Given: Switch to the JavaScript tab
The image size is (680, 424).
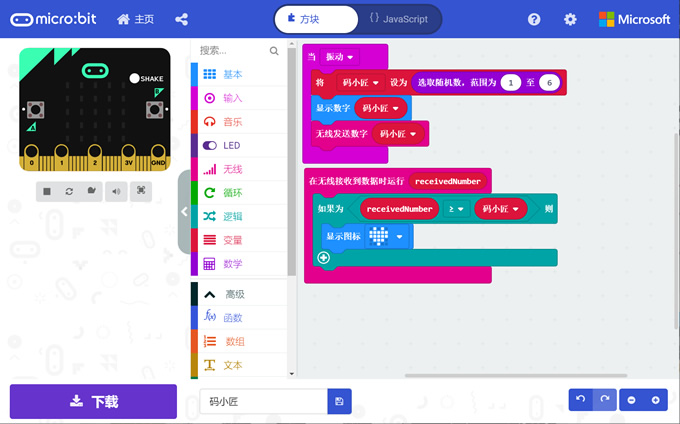Looking at the screenshot, I should [399, 19].
